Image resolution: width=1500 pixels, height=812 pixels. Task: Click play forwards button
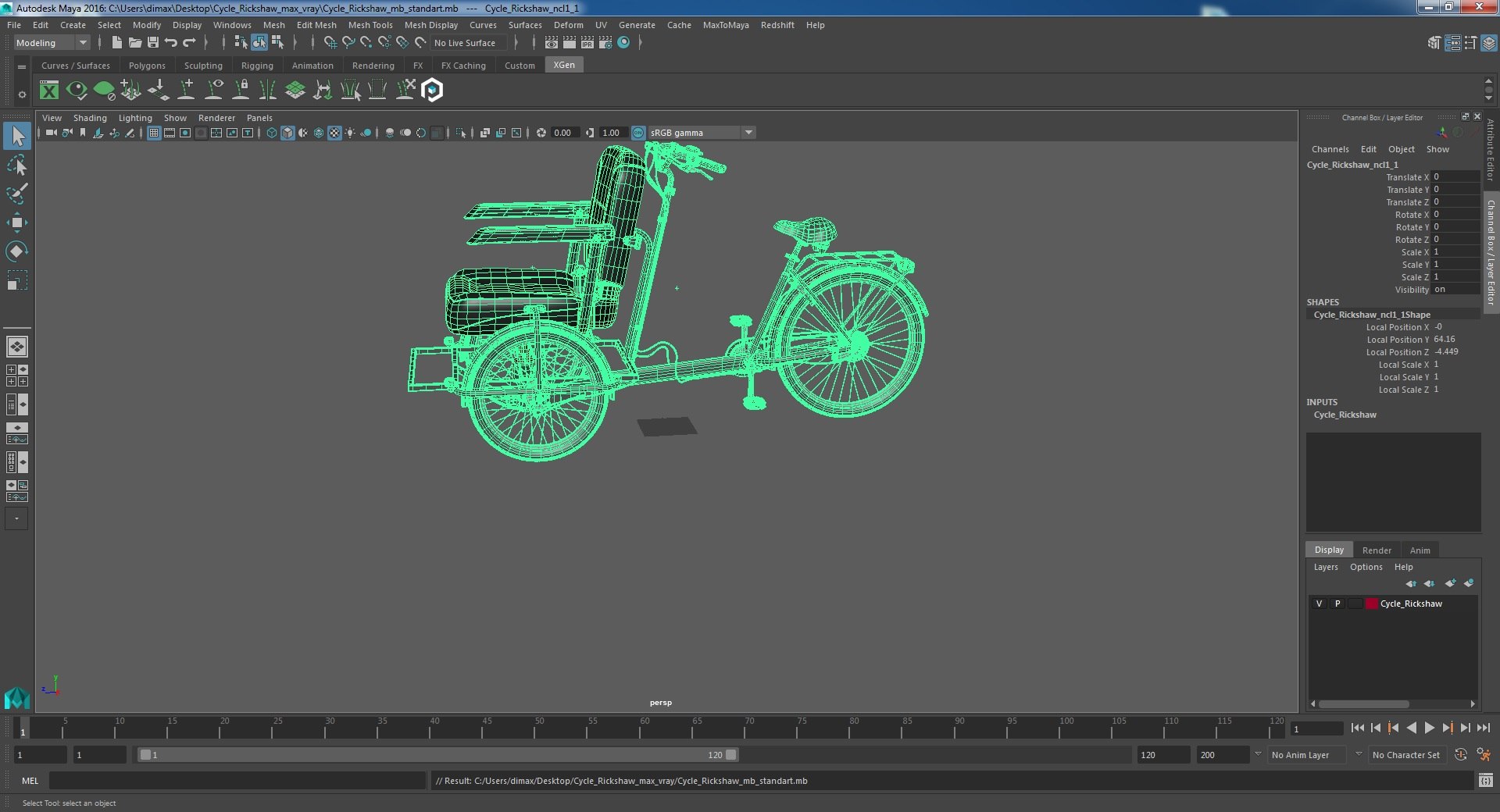click(x=1429, y=728)
